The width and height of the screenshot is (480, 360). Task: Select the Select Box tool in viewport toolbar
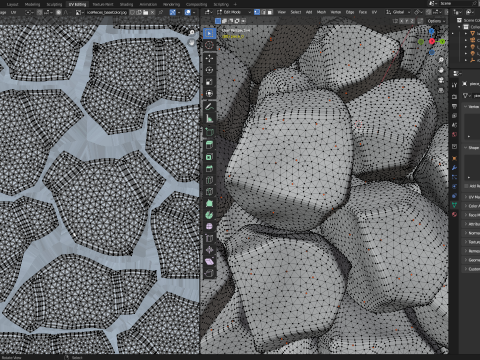point(209,33)
